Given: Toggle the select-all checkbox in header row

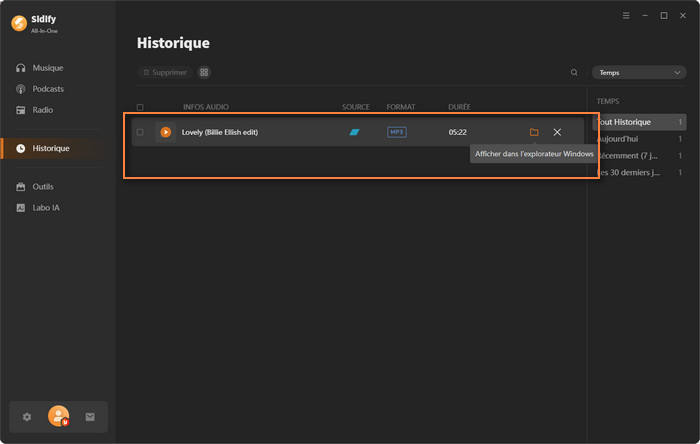Looking at the screenshot, I should point(140,107).
